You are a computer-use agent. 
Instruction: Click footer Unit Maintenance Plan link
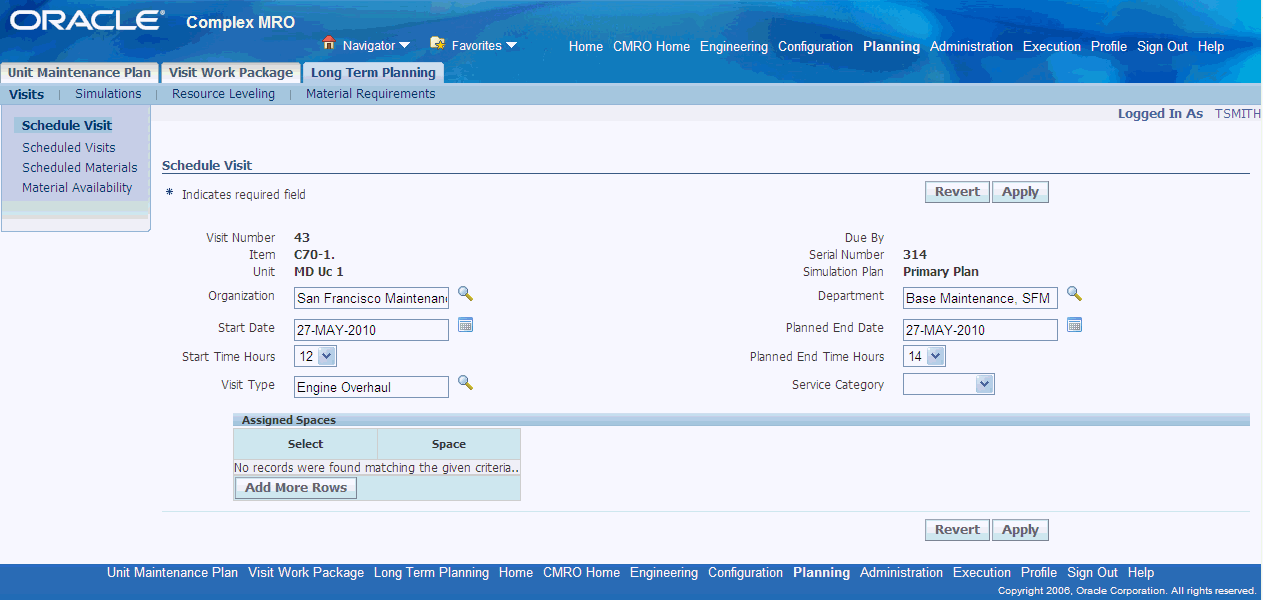pyautogui.click(x=172, y=573)
